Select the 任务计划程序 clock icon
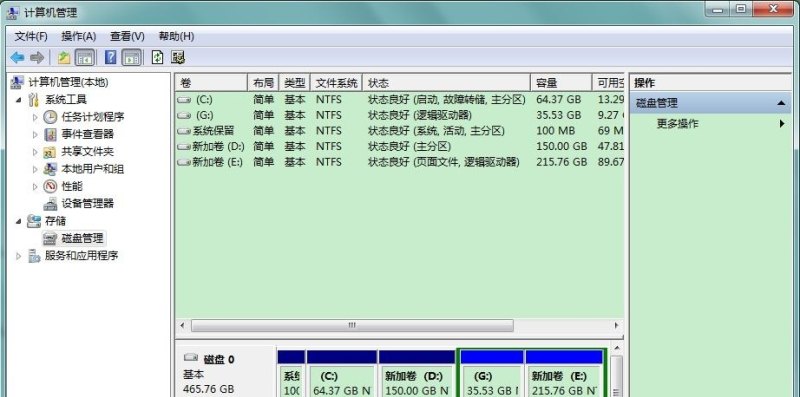 coord(50,117)
